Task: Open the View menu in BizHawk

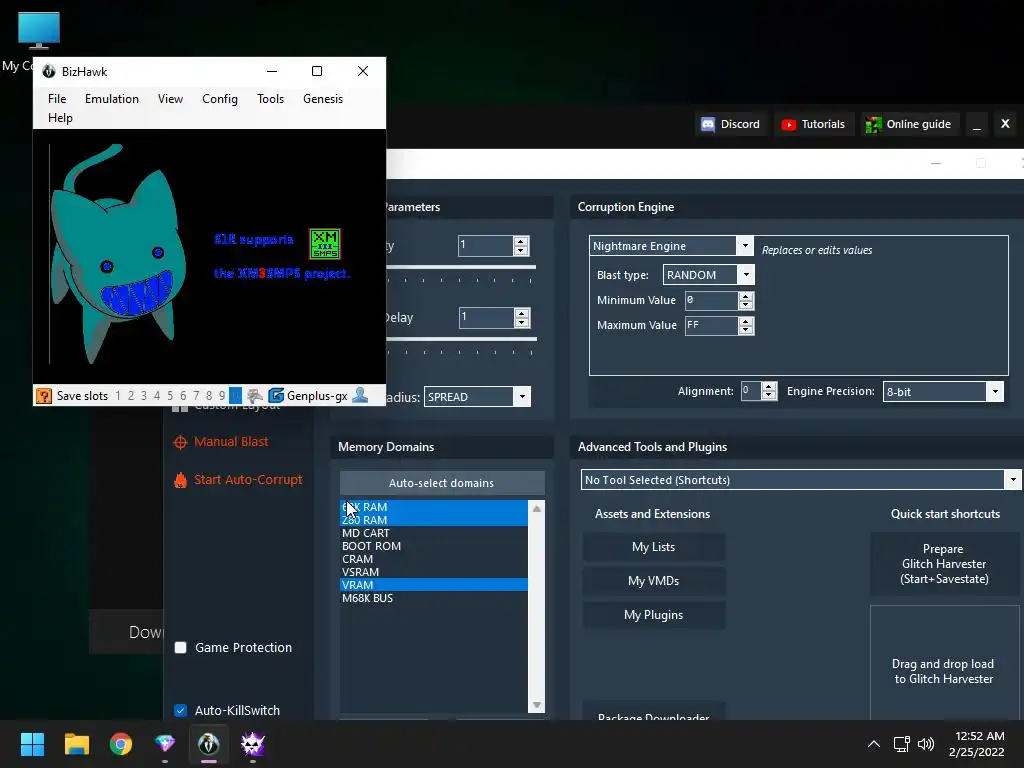Action: tap(170, 99)
